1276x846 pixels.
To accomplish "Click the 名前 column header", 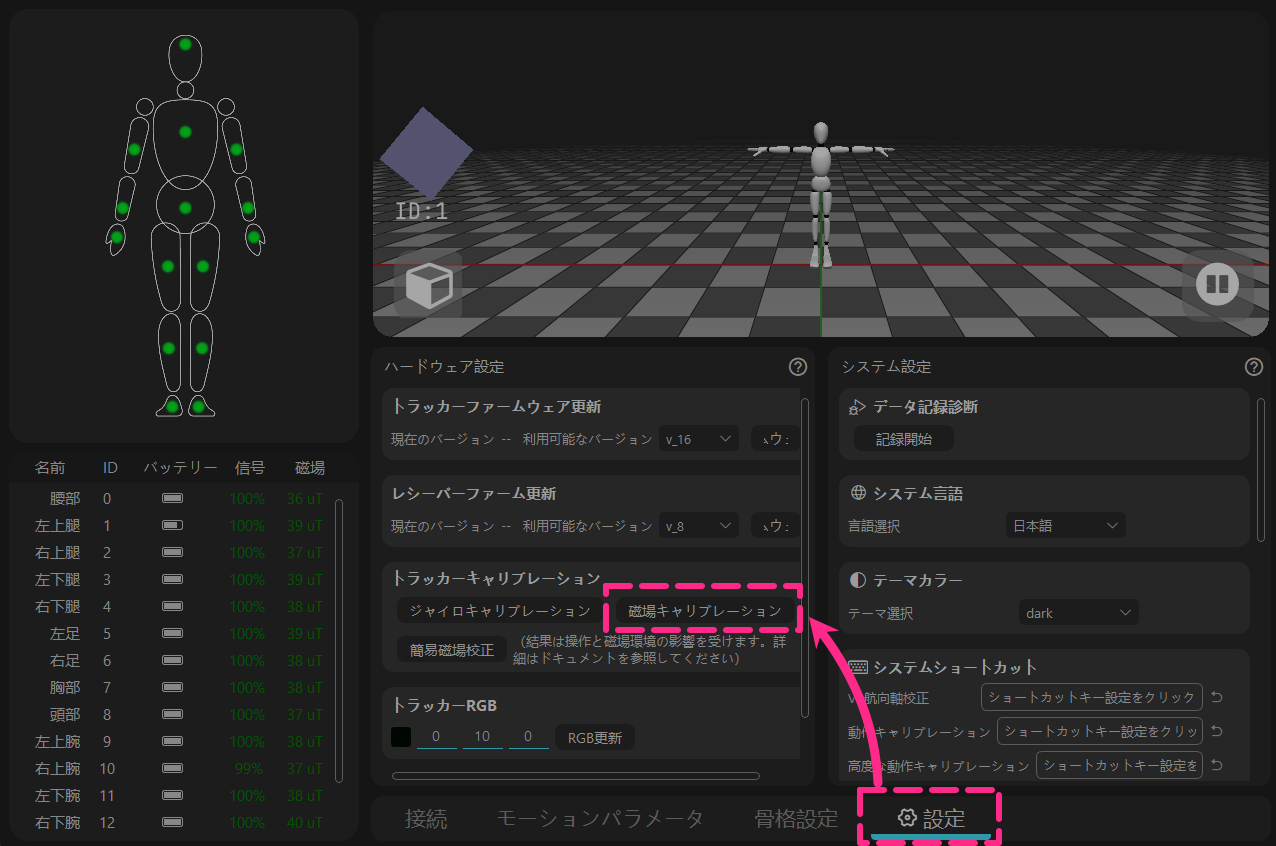I will pos(50,468).
